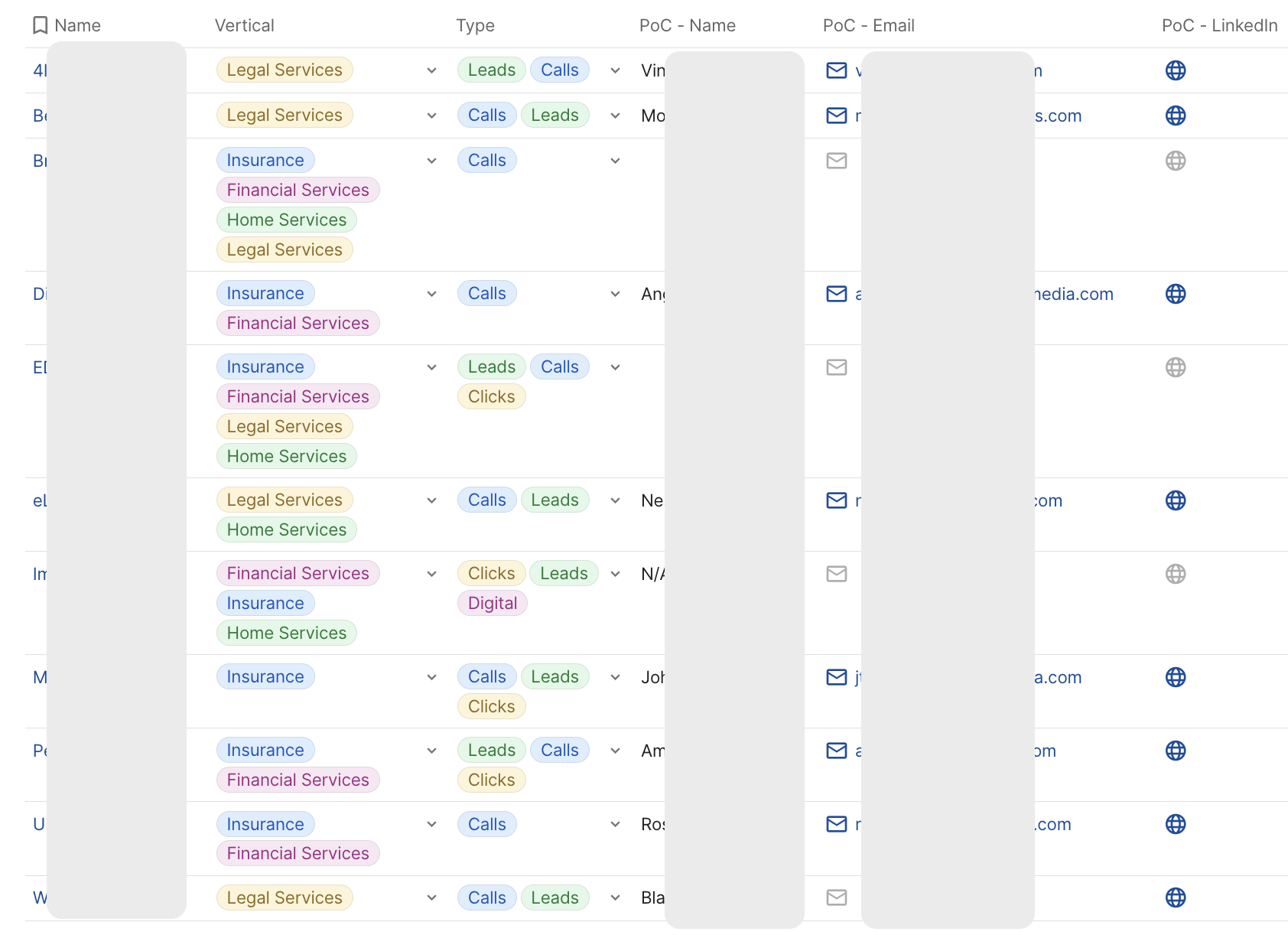Viewport: 1288px width, 935px height.
Task: Expand the Type chevron on the bottom row
Action: (616, 898)
